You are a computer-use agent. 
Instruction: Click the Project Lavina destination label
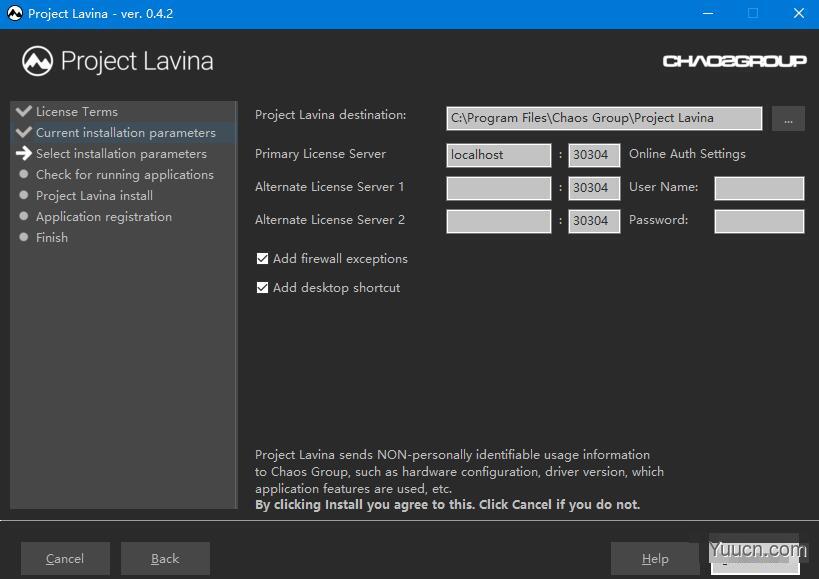330,115
